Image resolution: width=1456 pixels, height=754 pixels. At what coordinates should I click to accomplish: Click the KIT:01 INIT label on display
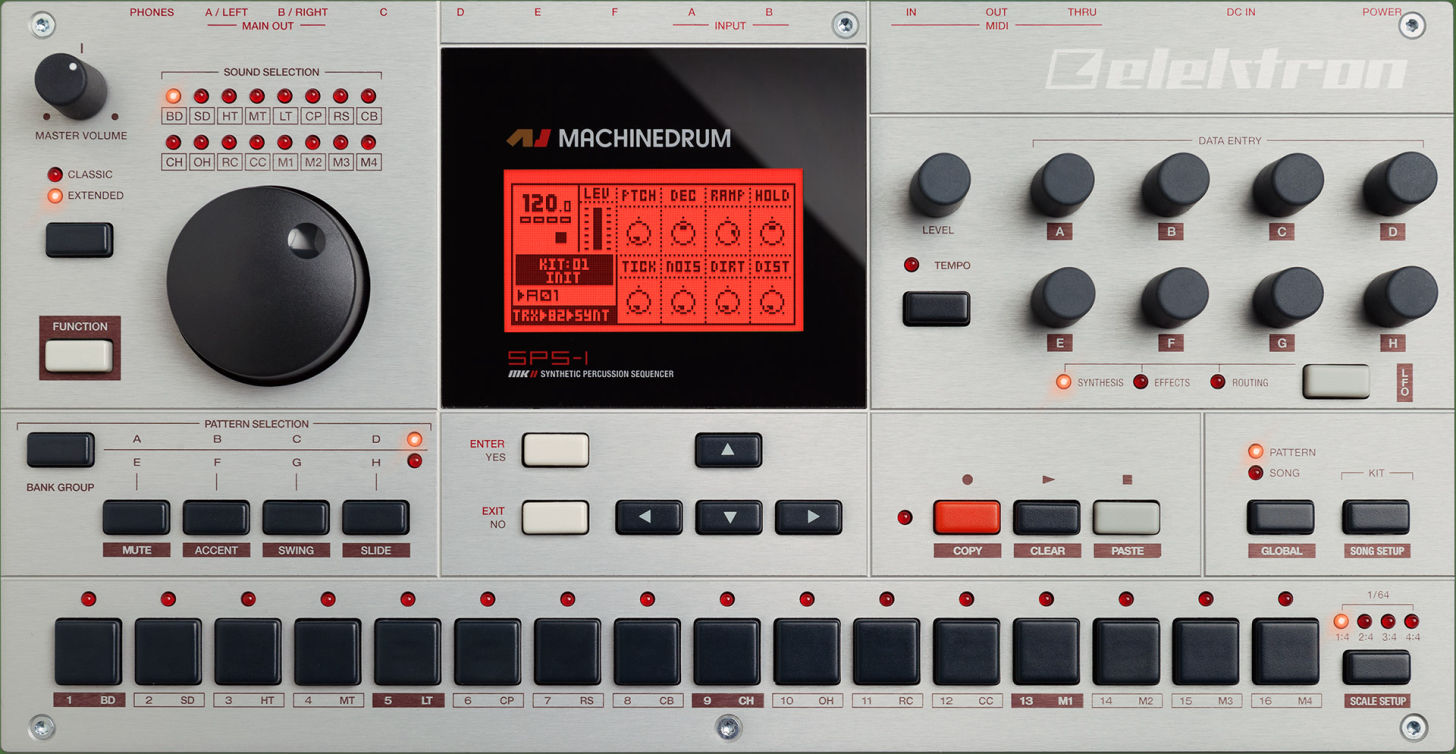[x=564, y=270]
